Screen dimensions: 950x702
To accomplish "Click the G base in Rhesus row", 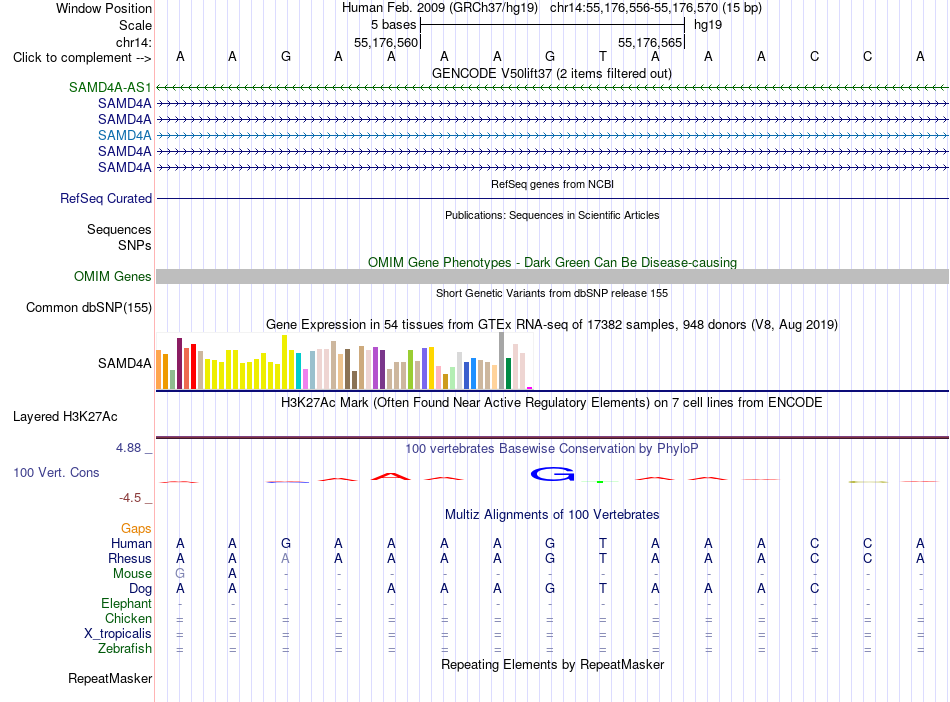I will point(550,558).
